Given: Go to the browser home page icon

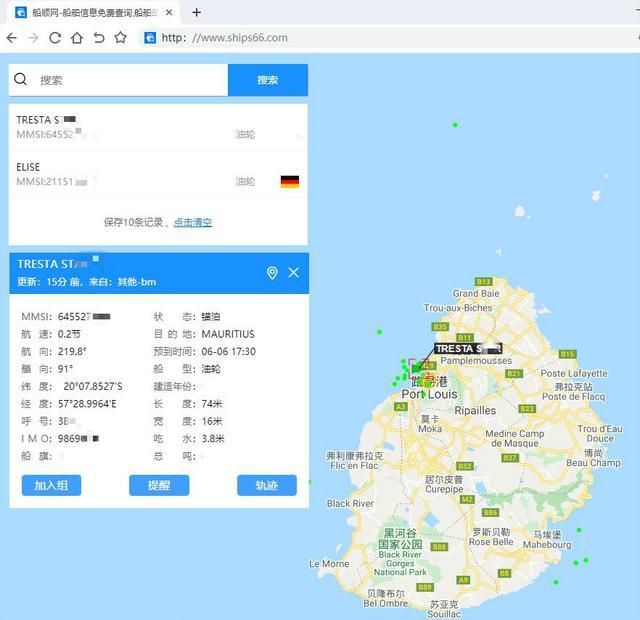Looking at the screenshot, I should point(77,38).
